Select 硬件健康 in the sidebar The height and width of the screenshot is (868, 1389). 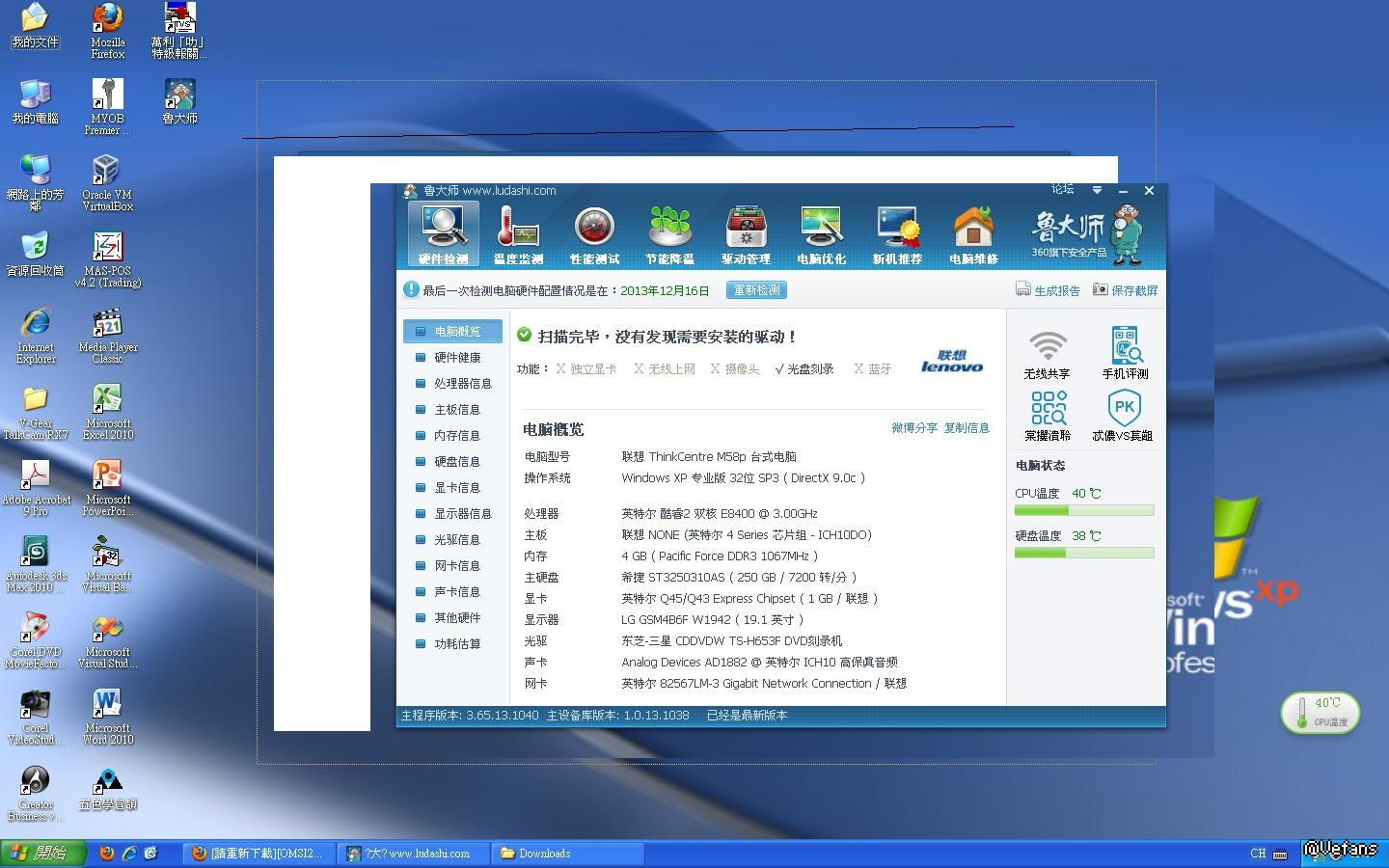456,358
